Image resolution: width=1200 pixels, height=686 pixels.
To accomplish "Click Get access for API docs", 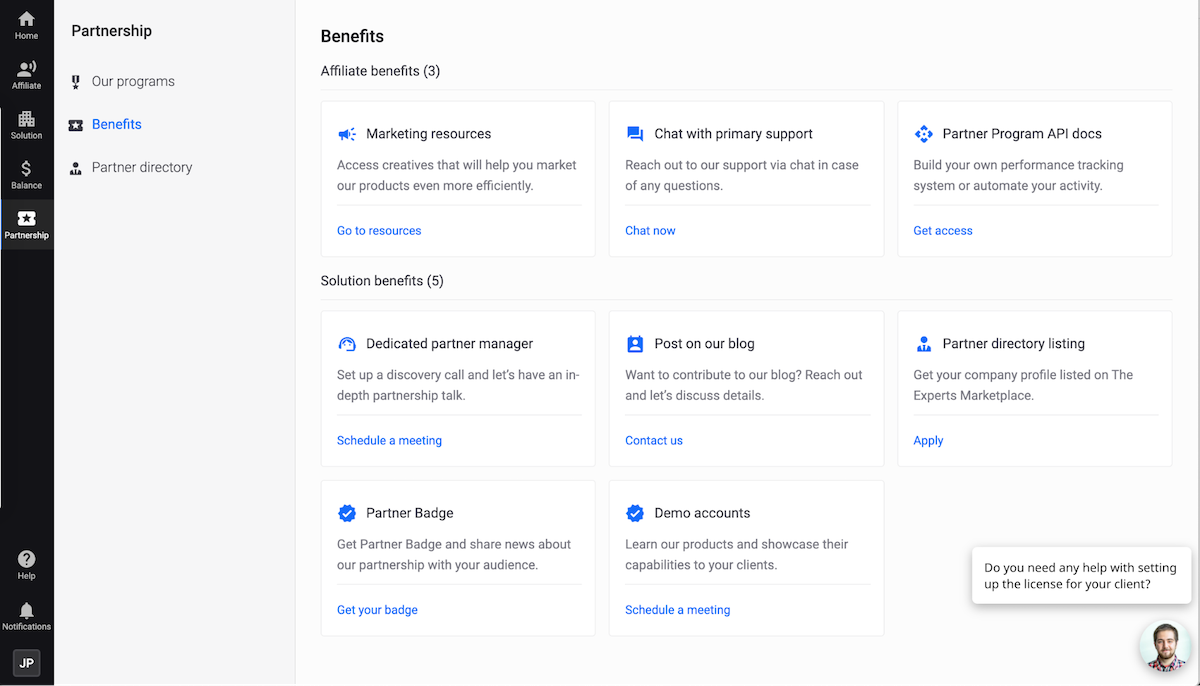I will 942,230.
